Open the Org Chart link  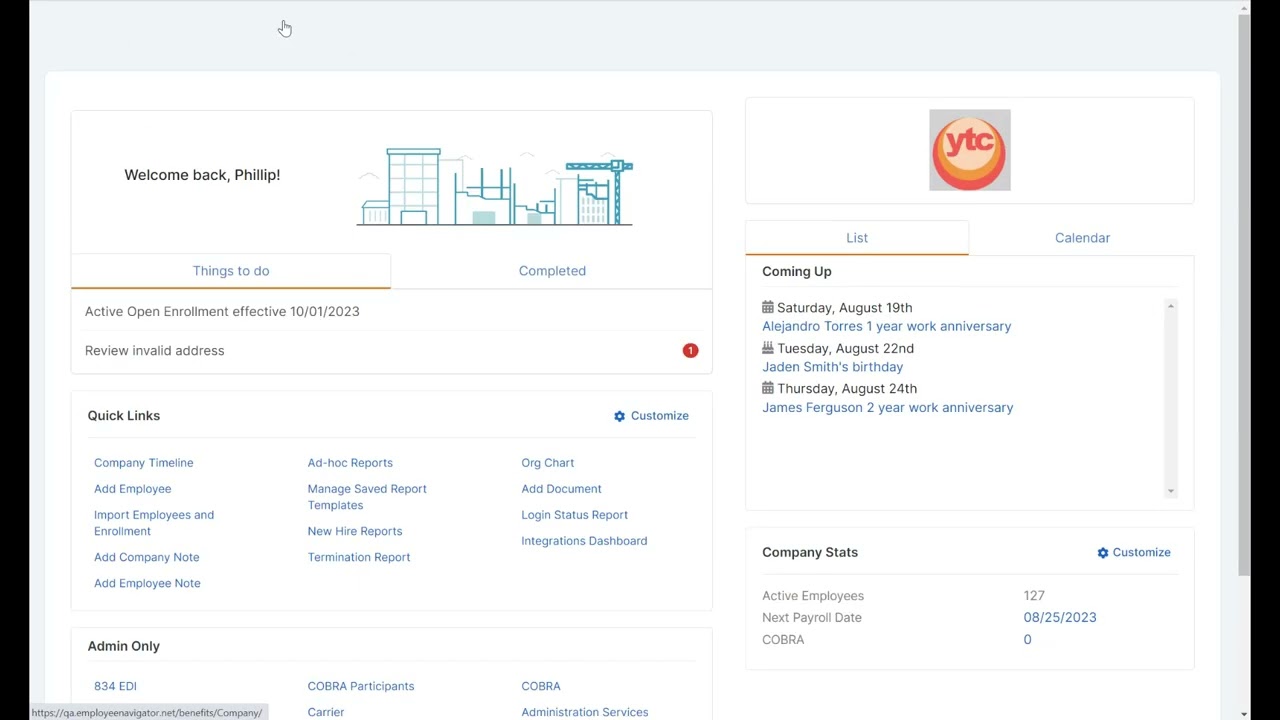548,463
